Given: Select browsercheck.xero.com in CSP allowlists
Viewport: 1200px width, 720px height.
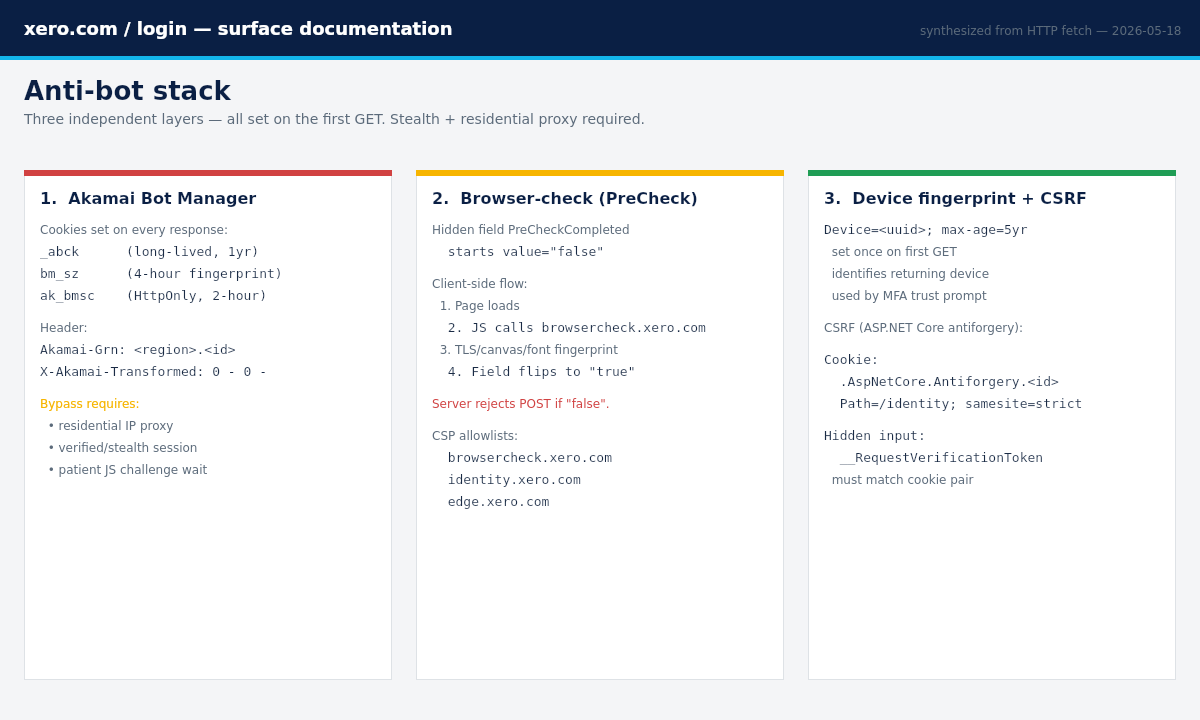Looking at the screenshot, I should pyautogui.click(x=530, y=458).
